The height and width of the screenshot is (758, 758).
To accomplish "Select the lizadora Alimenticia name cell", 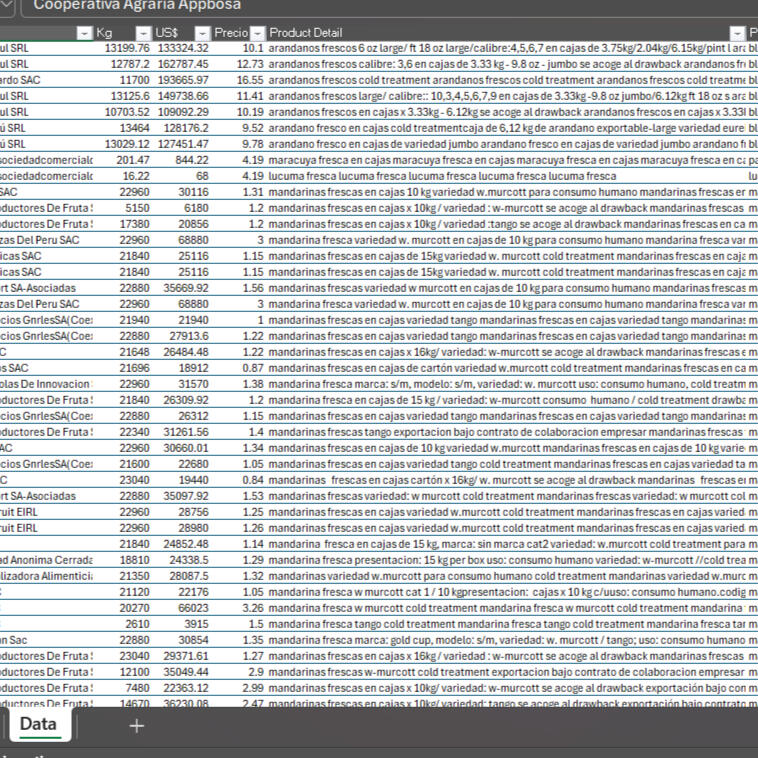I will click(46, 576).
